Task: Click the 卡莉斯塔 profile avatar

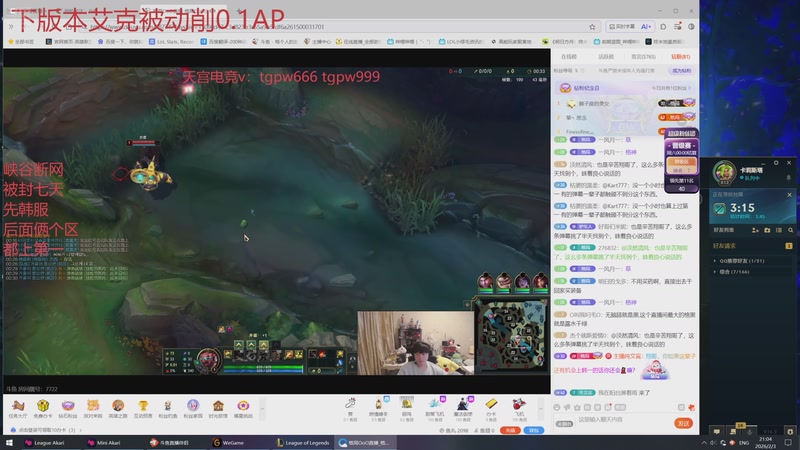Action: click(x=724, y=172)
